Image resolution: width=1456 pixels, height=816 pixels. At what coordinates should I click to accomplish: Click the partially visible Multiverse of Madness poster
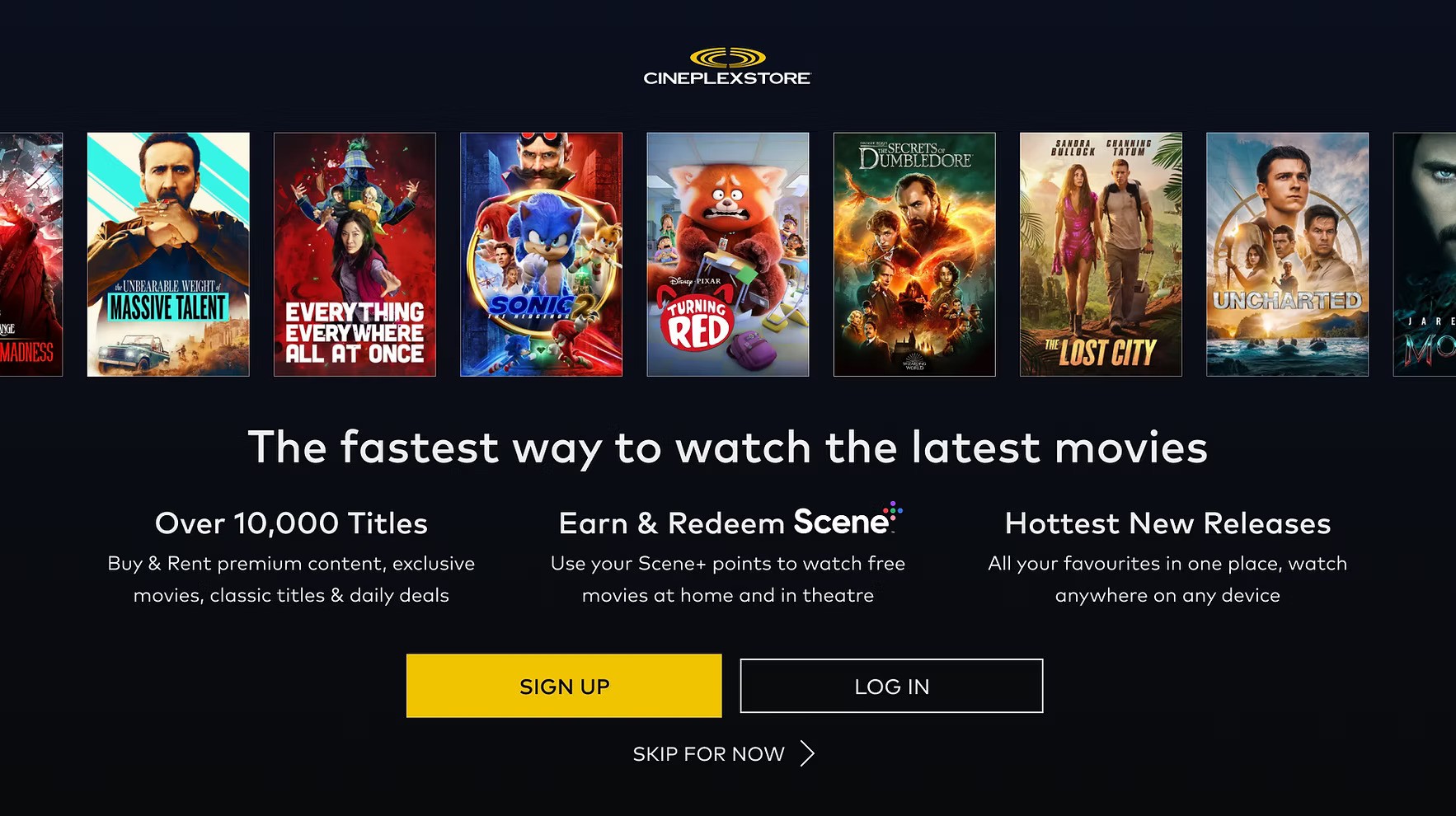[x=31, y=255]
